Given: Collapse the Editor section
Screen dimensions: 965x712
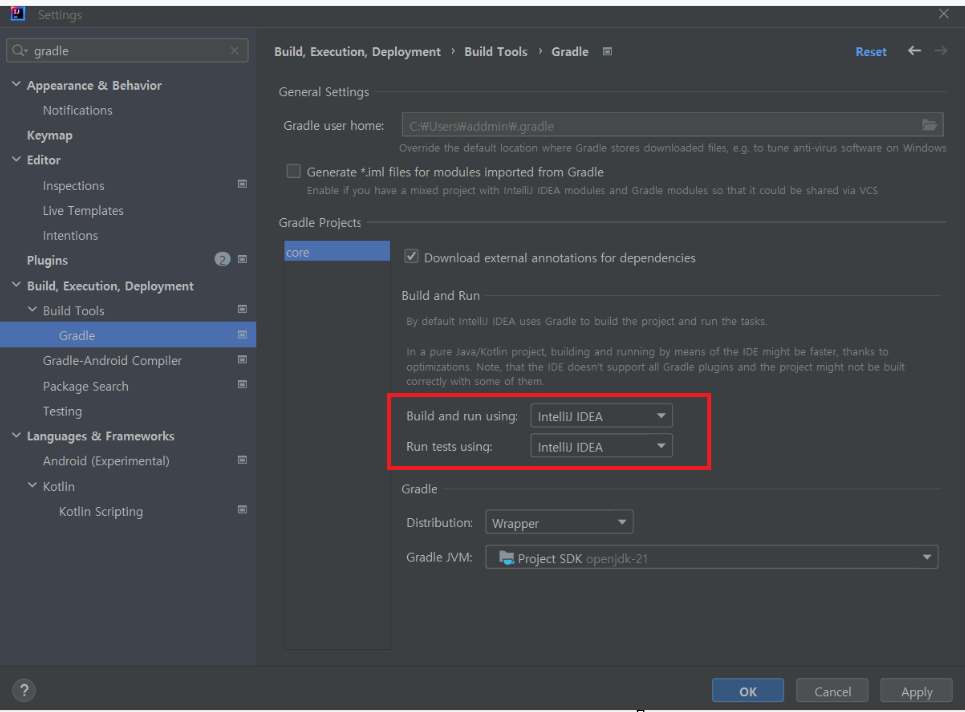Looking at the screenshot, I should (x=17, y=159).
